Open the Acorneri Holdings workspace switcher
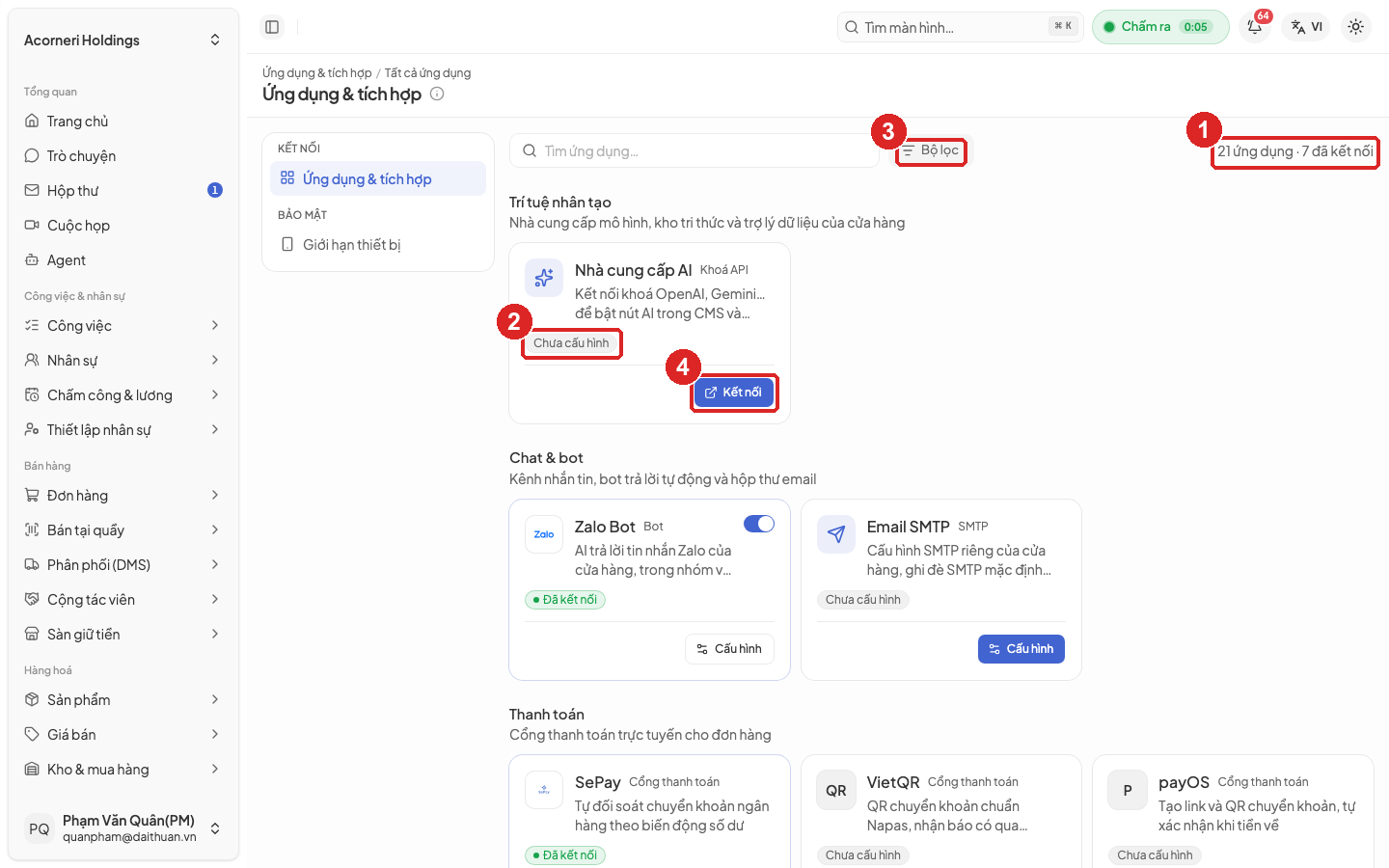The height and width of the screenshot is (868, 1389). tap(123, 41)
